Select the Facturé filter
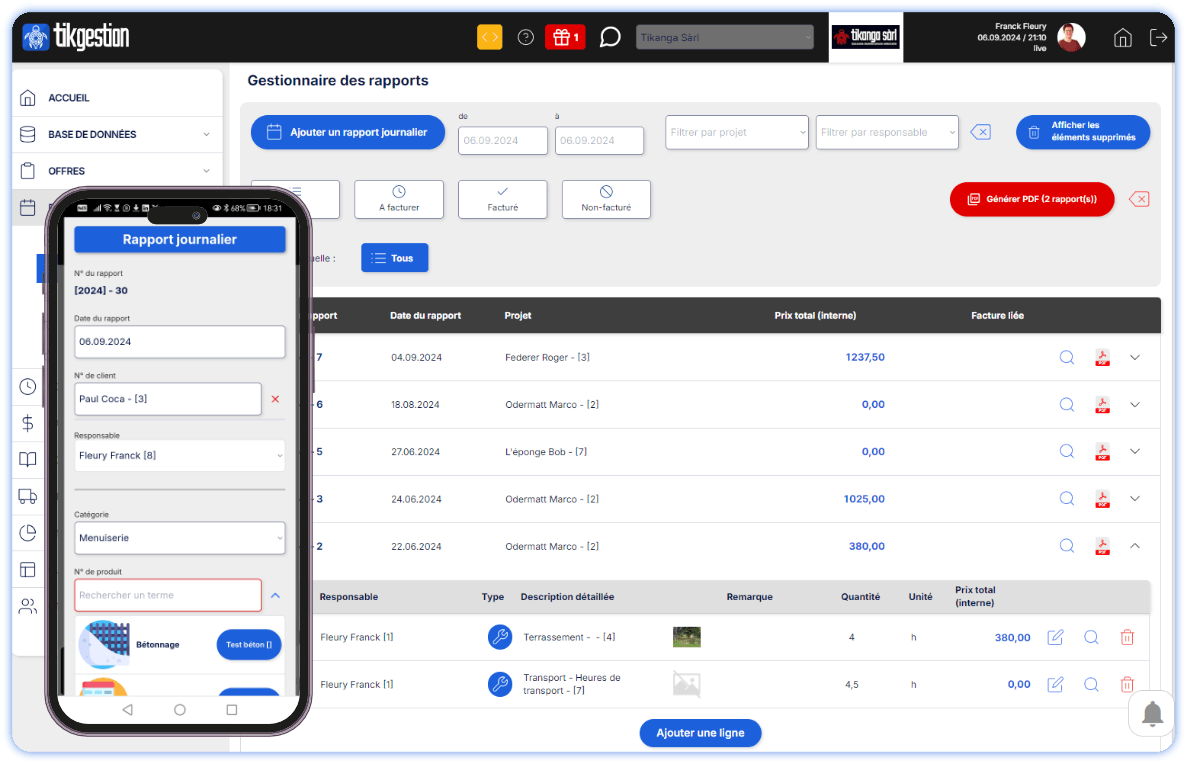 tap(502, 199)
